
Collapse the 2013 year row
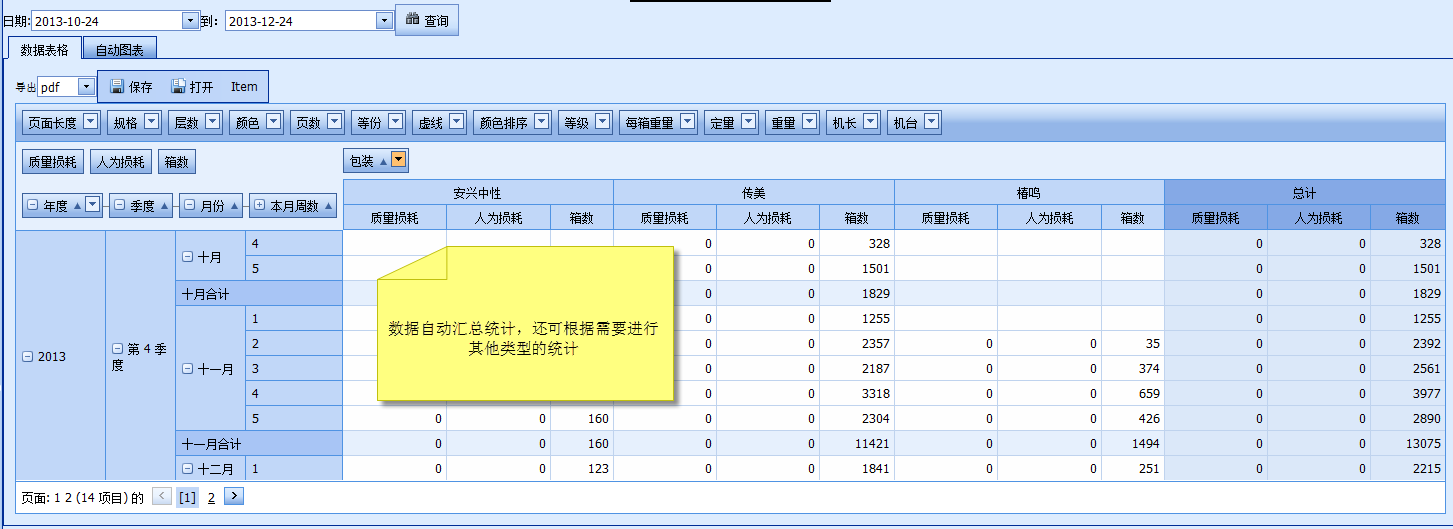[x=28, y=356]
